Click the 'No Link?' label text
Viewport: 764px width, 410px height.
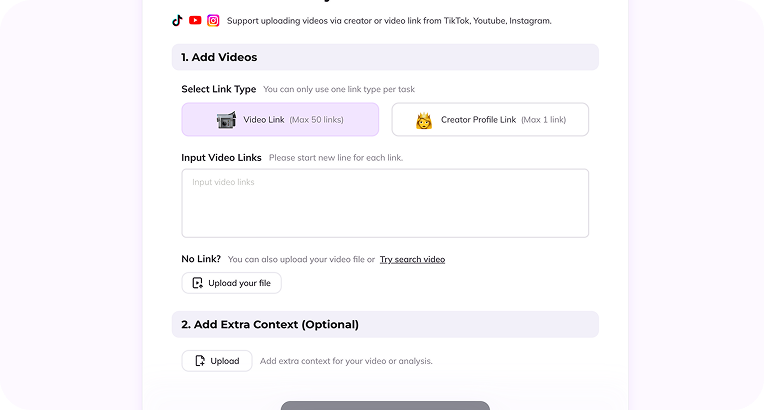201,259
